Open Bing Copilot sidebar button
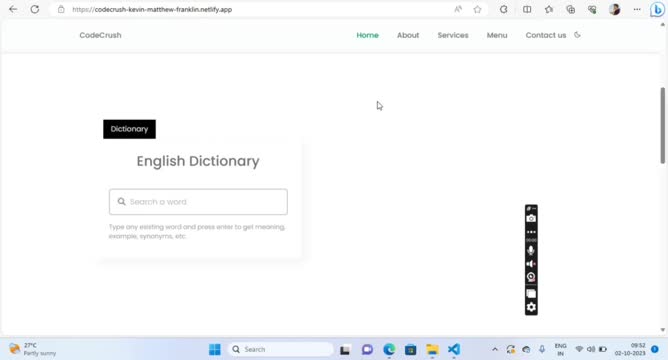The width and height of the screenshot is (668, 360). click(657, 9)
